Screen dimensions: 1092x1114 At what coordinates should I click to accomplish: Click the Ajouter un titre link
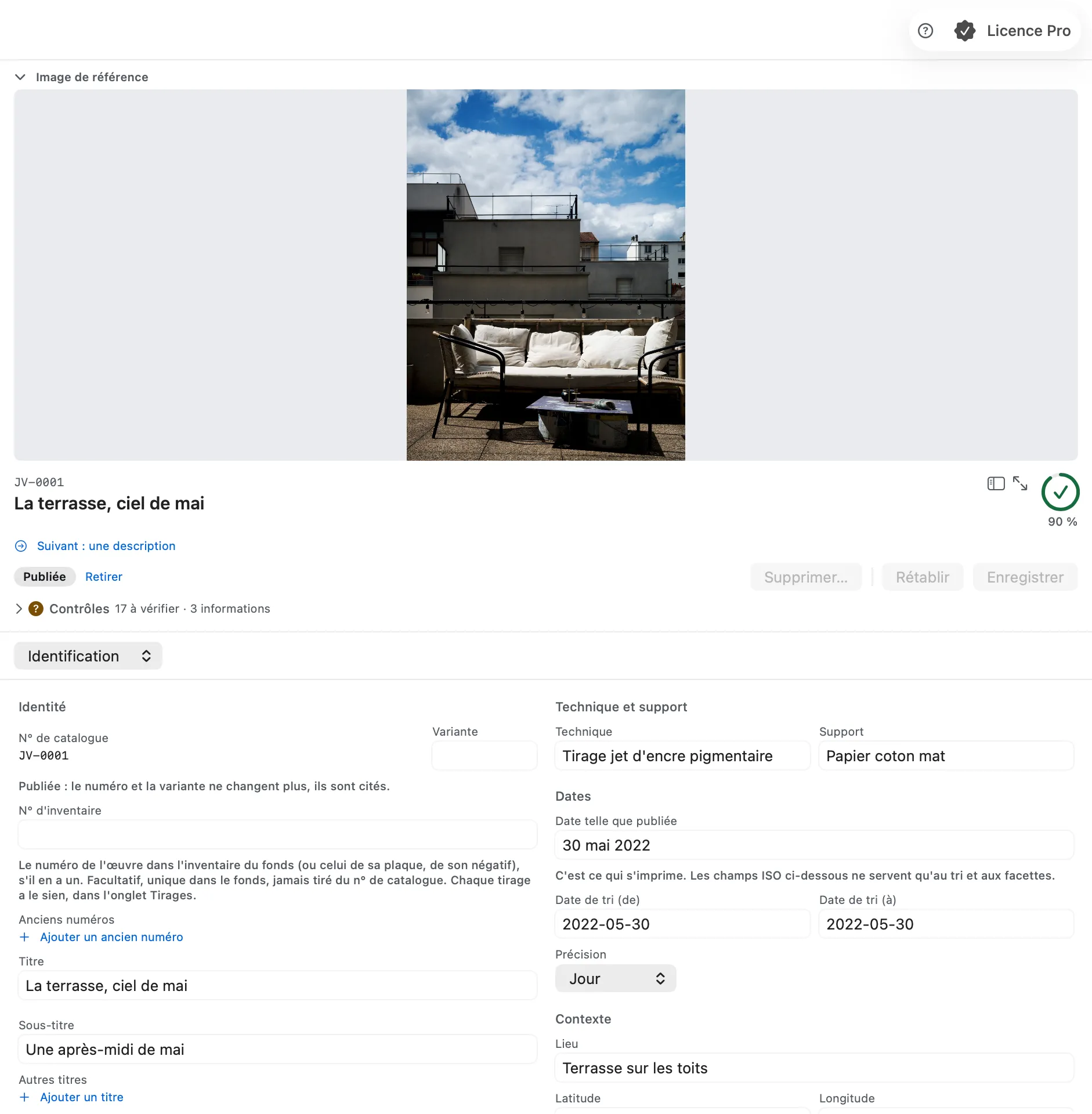82,1097
